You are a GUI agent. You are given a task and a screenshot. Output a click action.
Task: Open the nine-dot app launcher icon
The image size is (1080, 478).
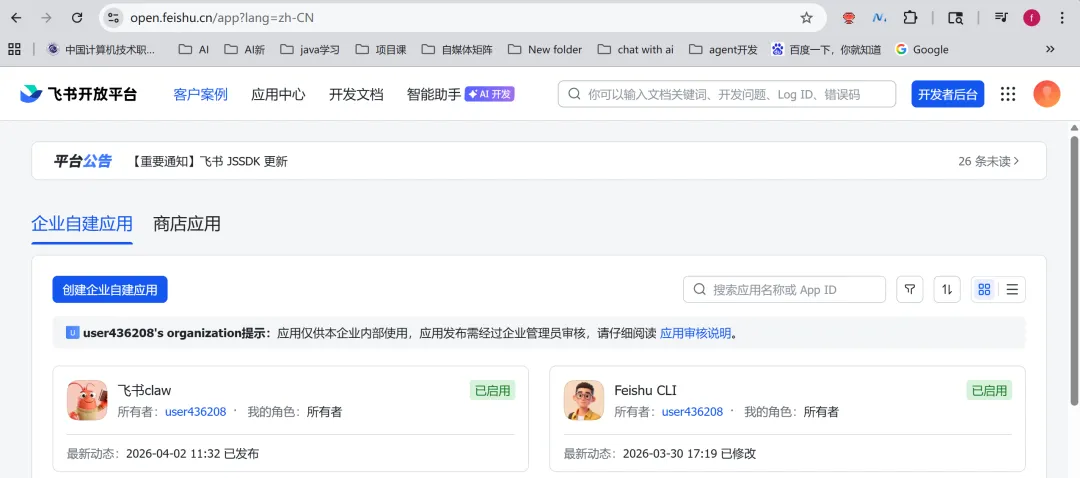1008,94
